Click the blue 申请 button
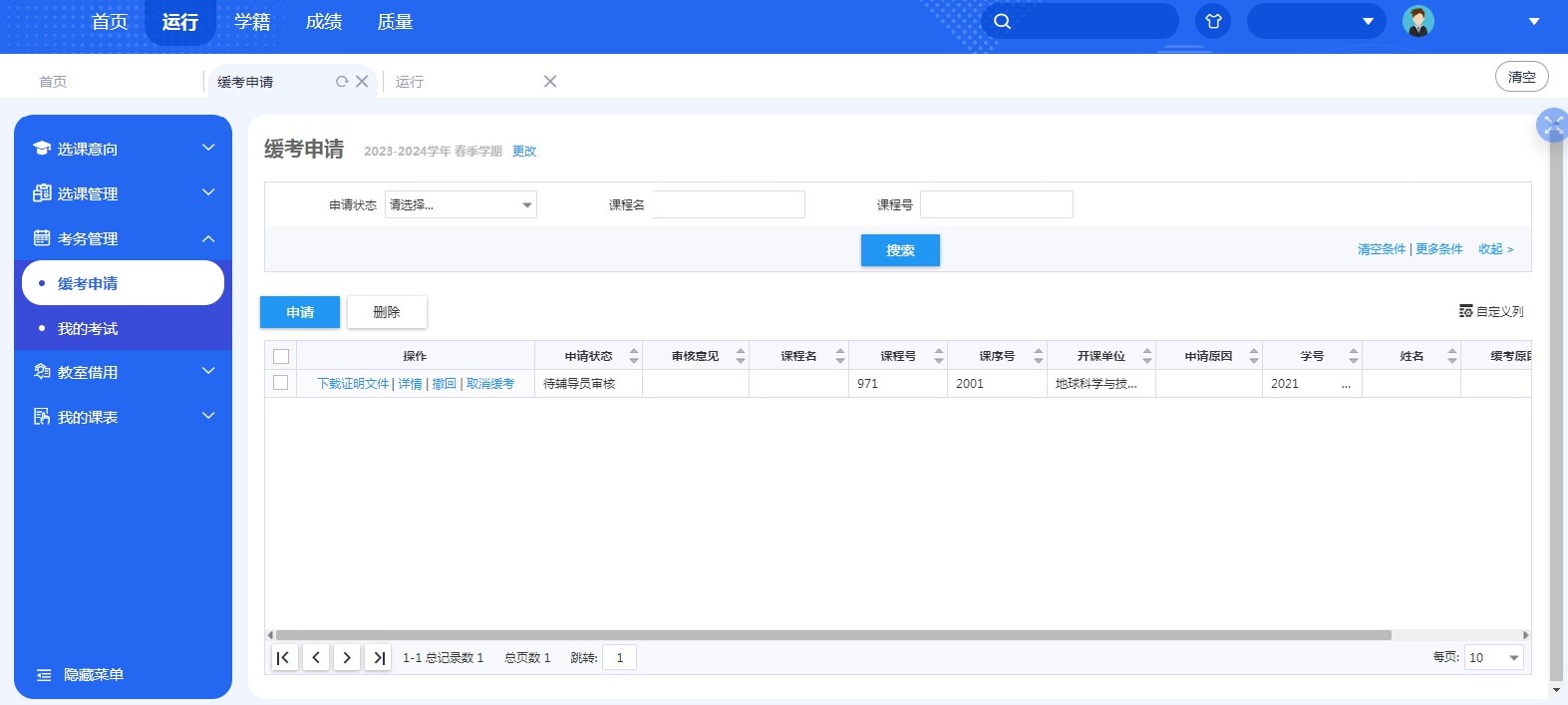This screenshot has width=1568, height=705. click(x=300, y=312)
